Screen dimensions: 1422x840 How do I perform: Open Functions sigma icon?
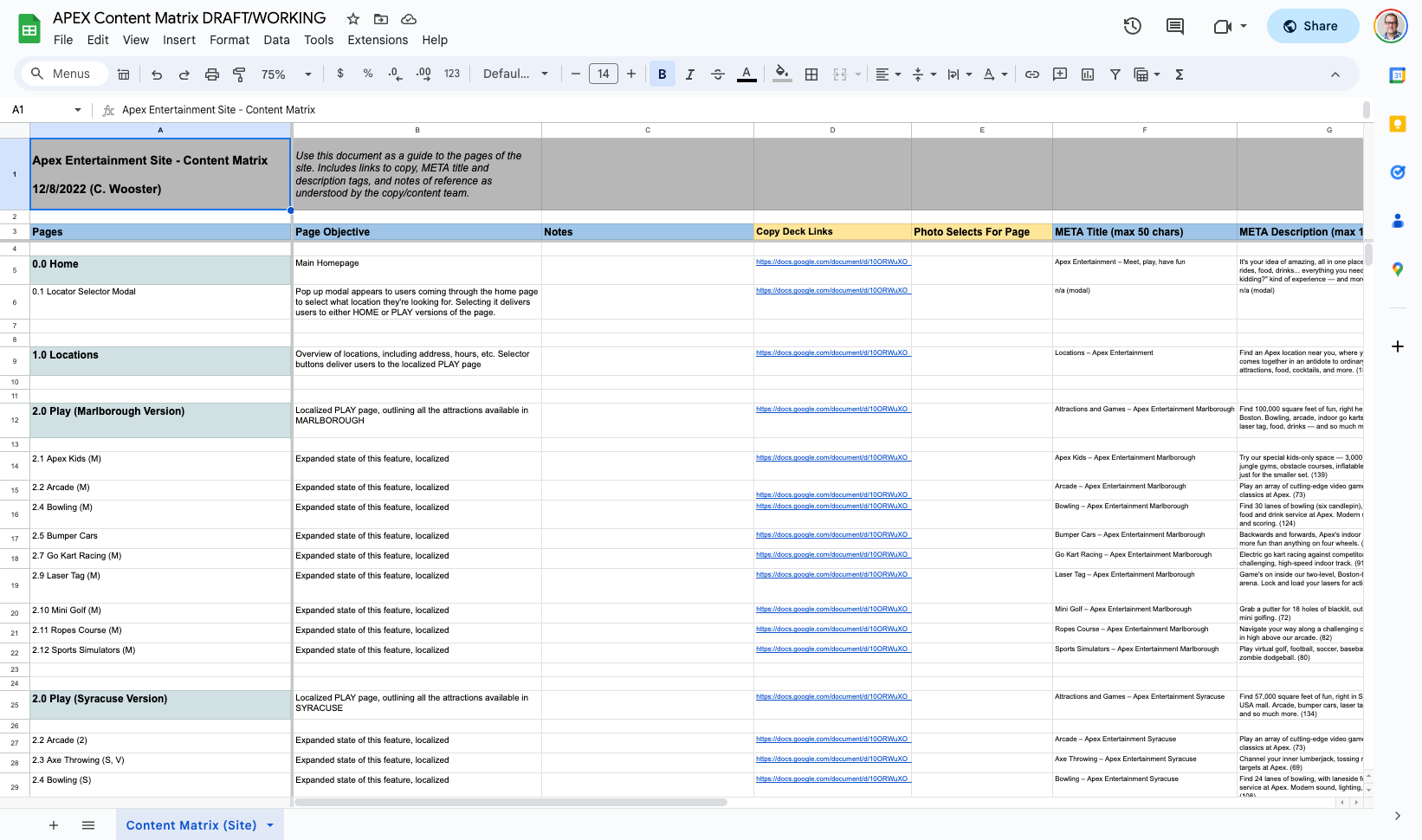click(x=1180, y=74)
